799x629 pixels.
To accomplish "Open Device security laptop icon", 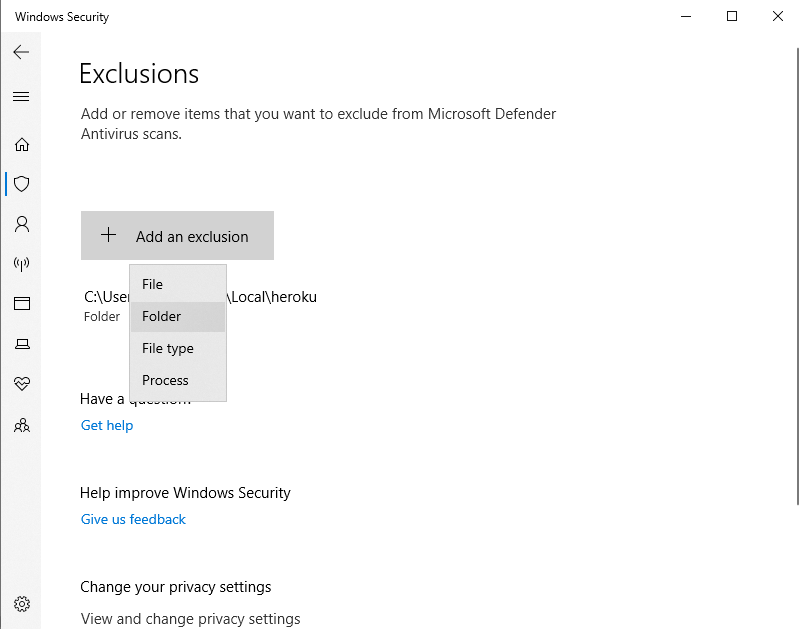I will (x=21, y=344).
